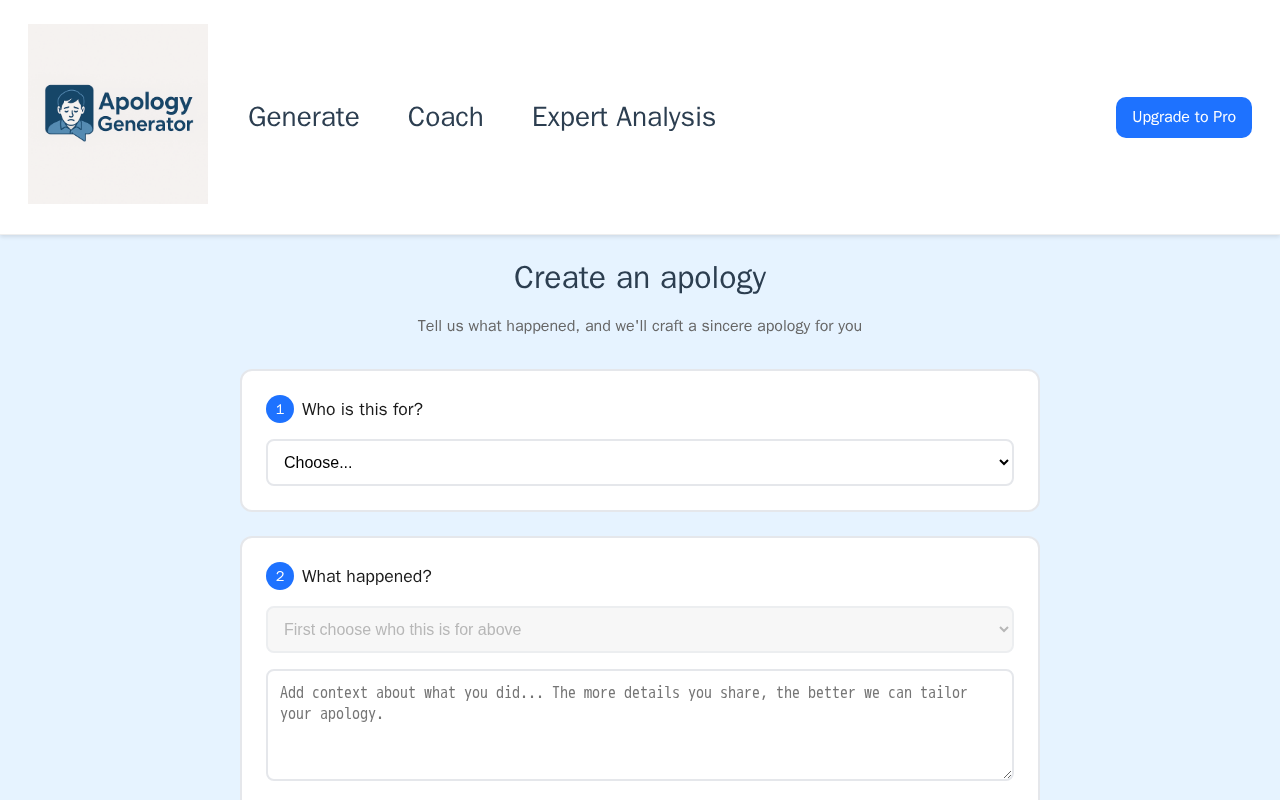Click the blue step 1 number badge
Image resolution: width=1280 pixels, height=800 pixels.
[x=280, y=409]
